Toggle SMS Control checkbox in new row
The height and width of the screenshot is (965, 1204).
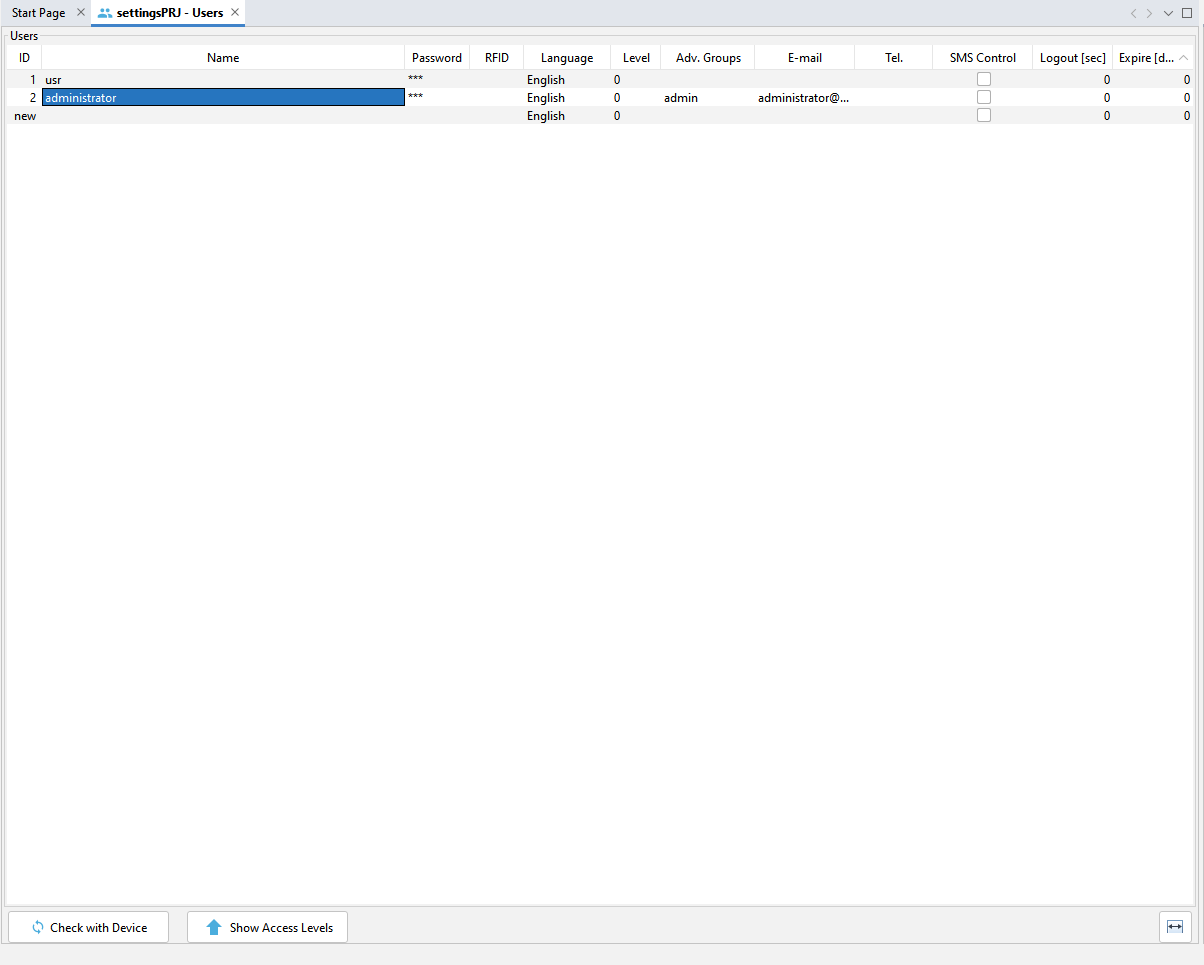click(984, 115)
